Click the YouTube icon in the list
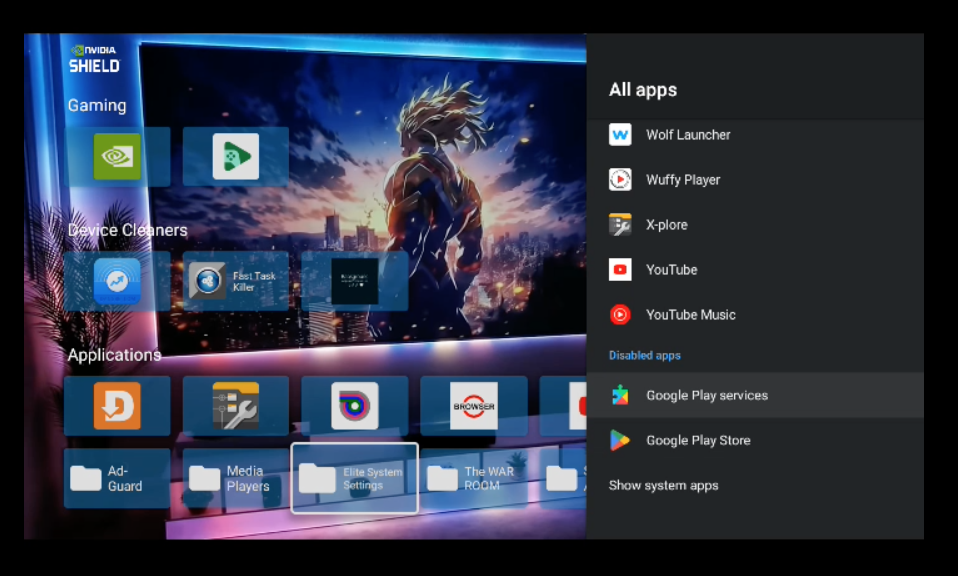This screenshot has height=576, width=958. (620, 269)
